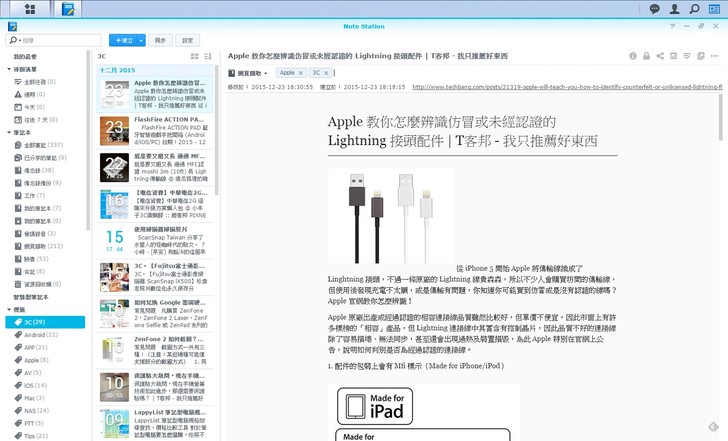The width and height of the screenshot is (728, 441).
Task: Select the iOS (14) tag
Action: tap(31, 385)
